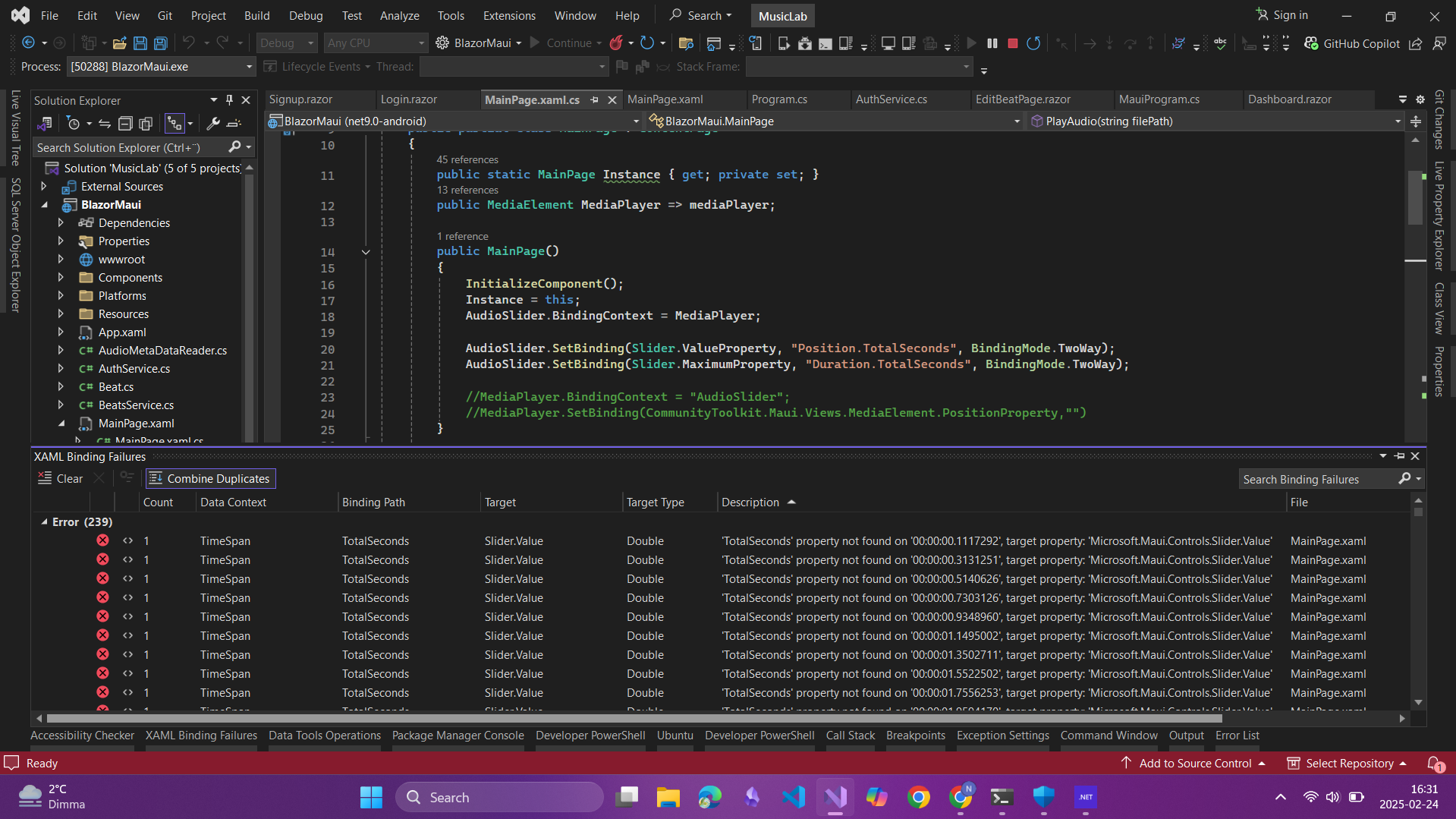Collapse MainPage constructor code fold

[366, 252]
